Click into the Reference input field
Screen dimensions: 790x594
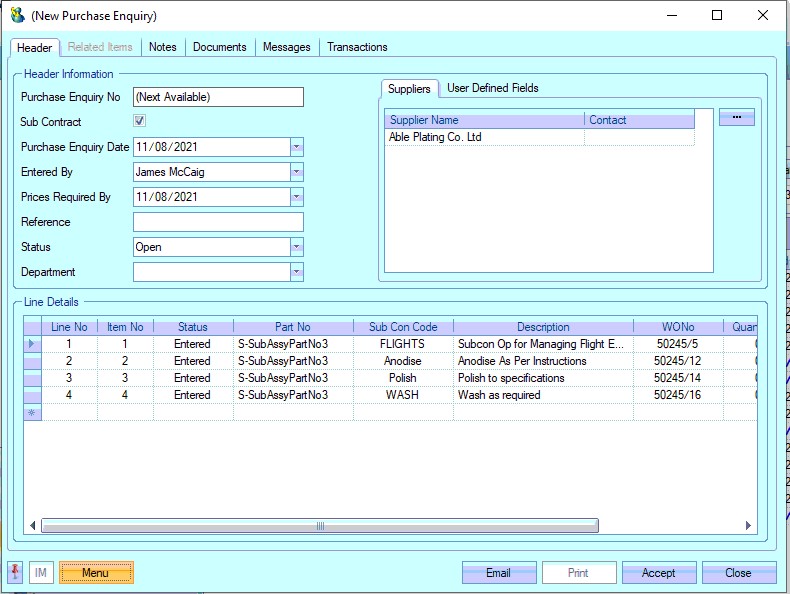[x=218, y=222]
